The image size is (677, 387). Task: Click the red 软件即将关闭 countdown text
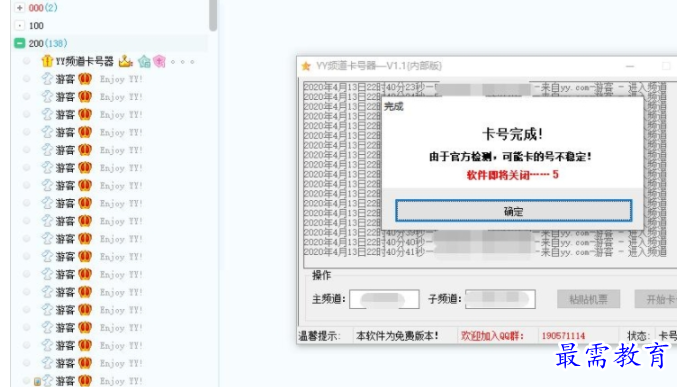click(512, 174)
